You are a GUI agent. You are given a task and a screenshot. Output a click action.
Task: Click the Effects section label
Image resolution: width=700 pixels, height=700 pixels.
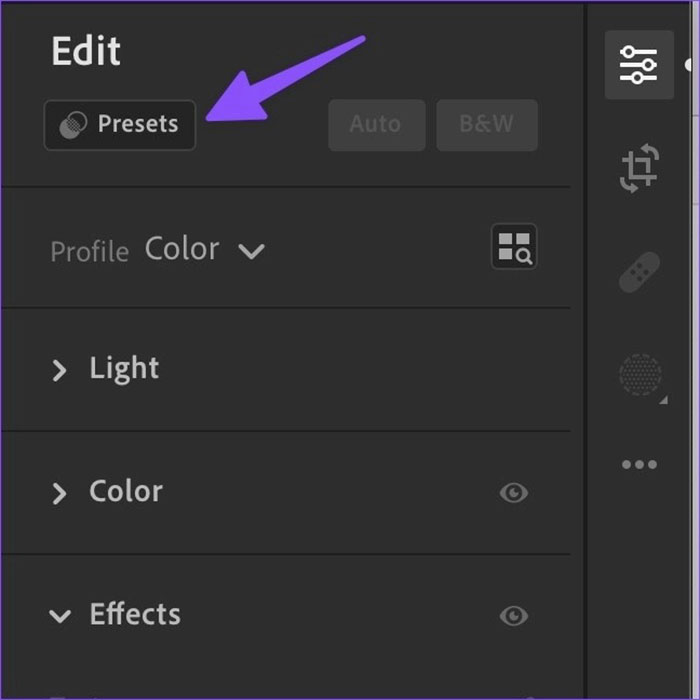point(135,614)
